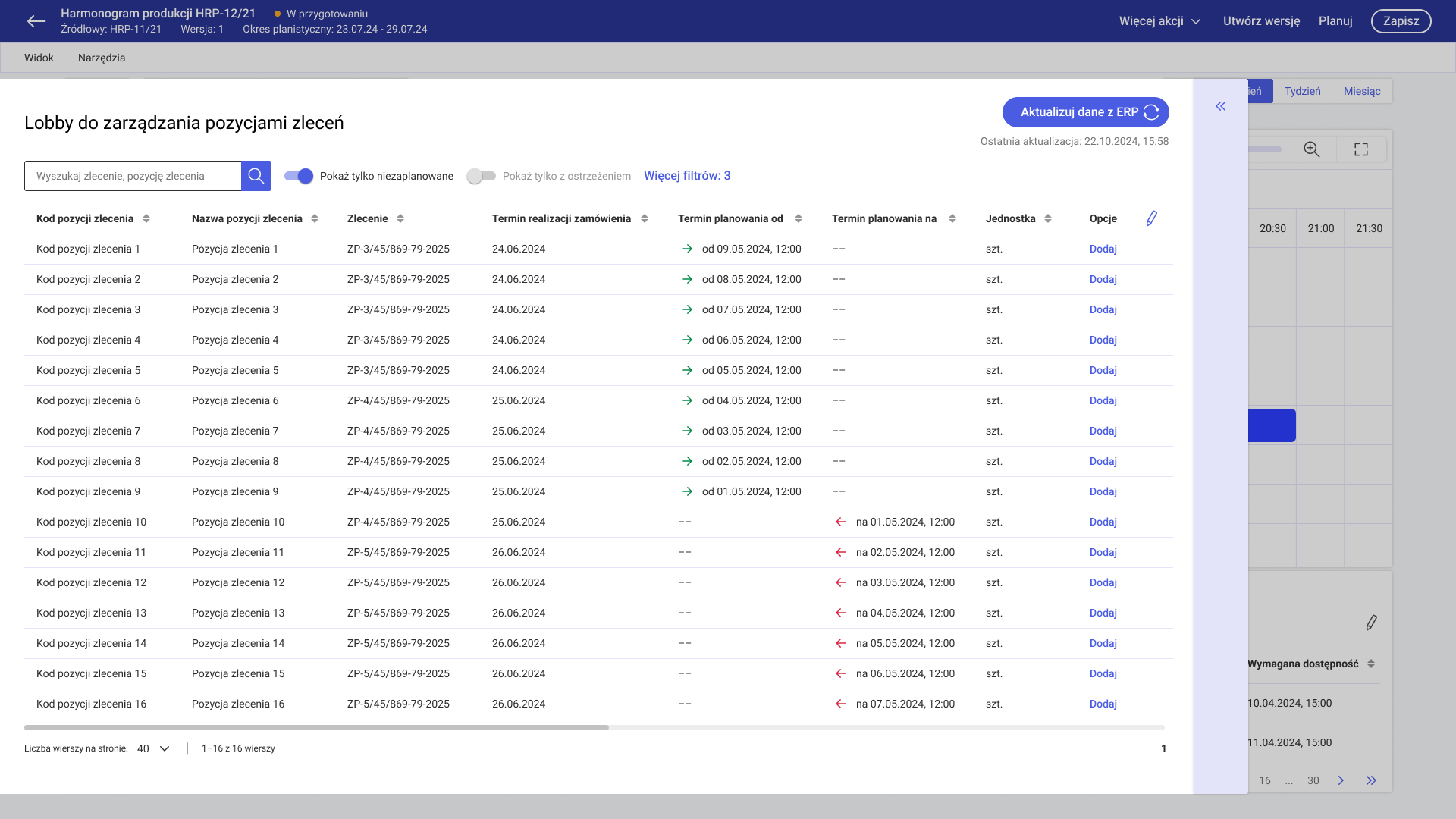Expand Więcej filtrów: 3 filters

687,176
